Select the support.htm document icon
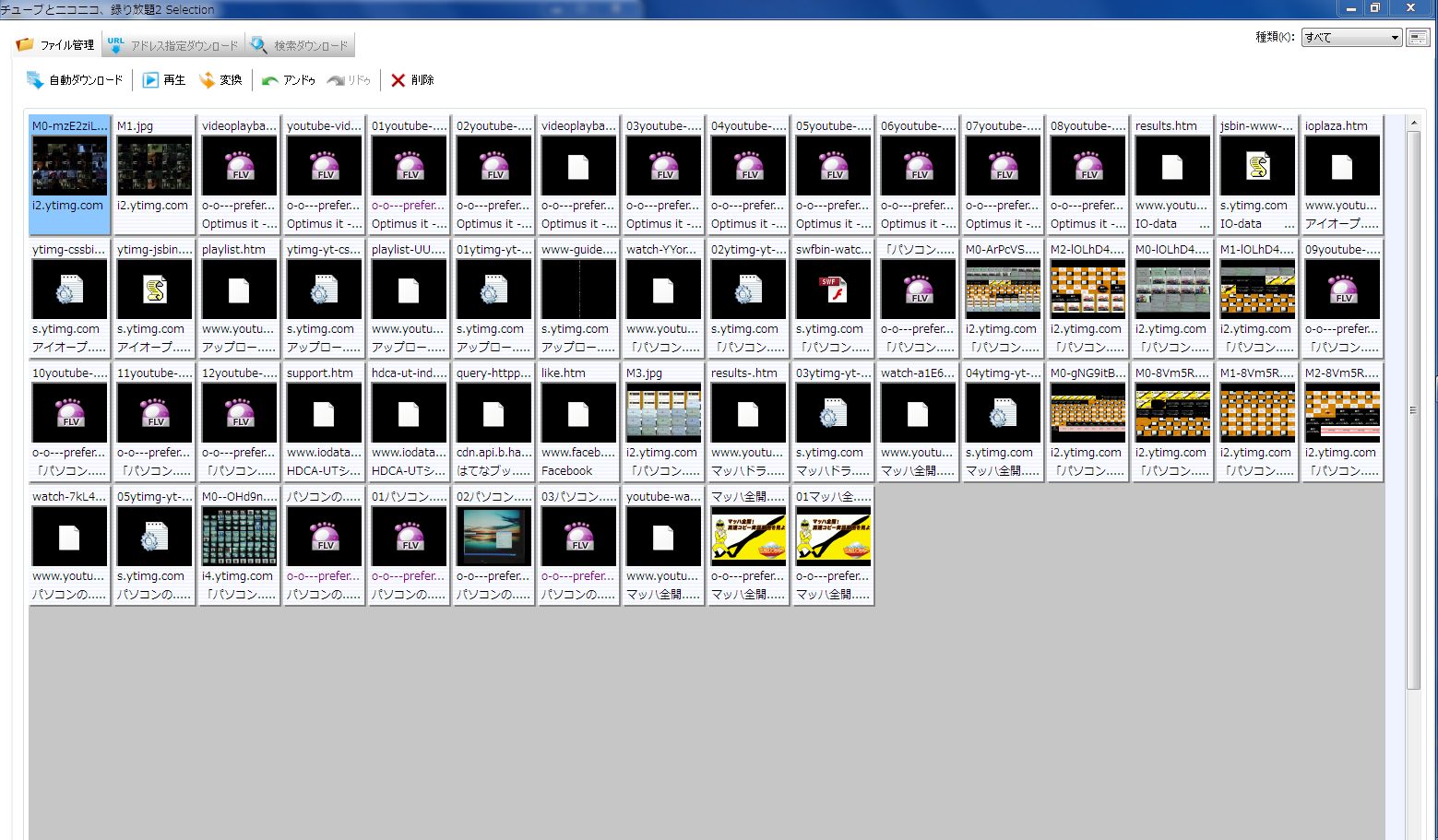 click(x=325, y=413)
